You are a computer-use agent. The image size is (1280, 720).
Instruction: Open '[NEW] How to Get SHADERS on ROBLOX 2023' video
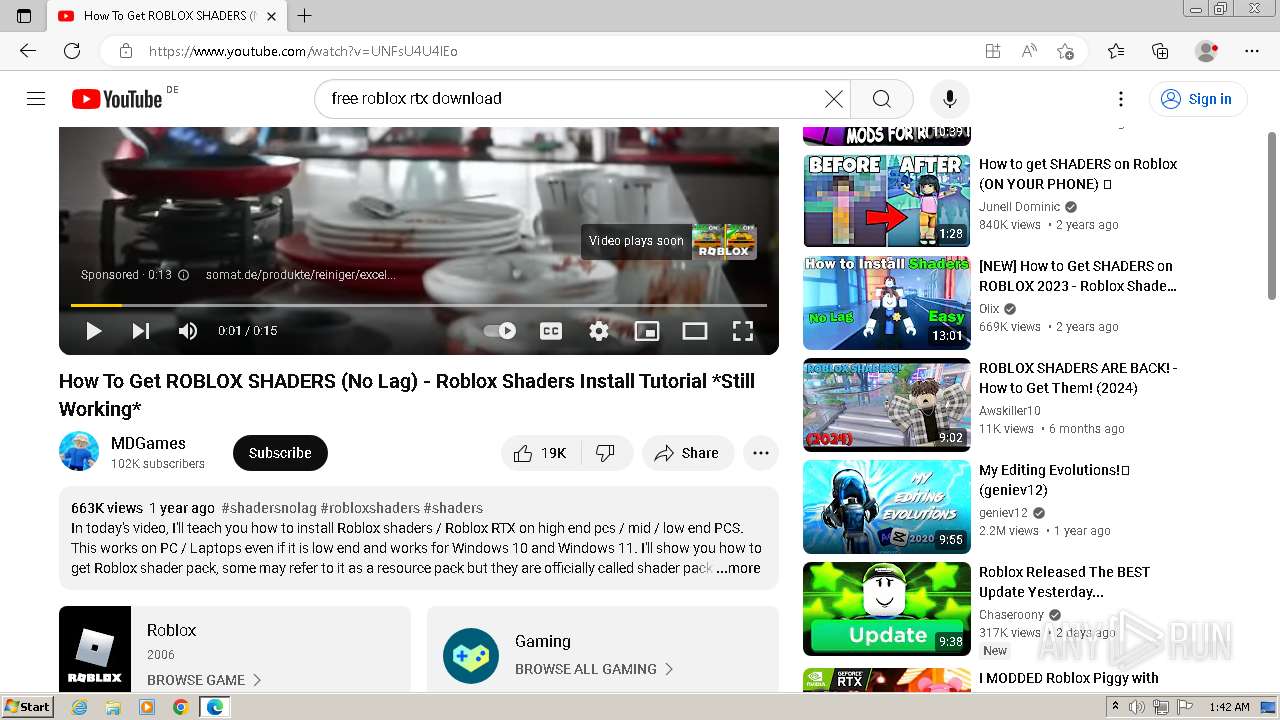[x=1076, y=276]
